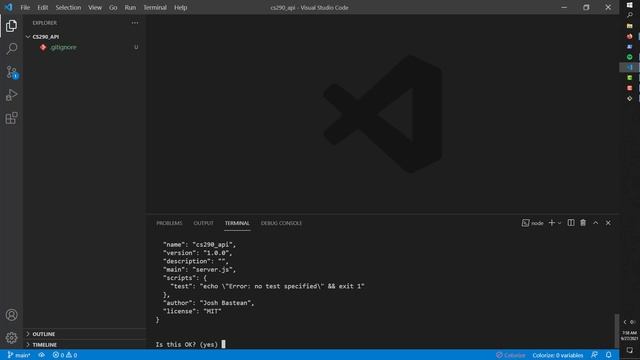Open File Explorer in the taskbar
Screen dimensions: 640x360
629,26
